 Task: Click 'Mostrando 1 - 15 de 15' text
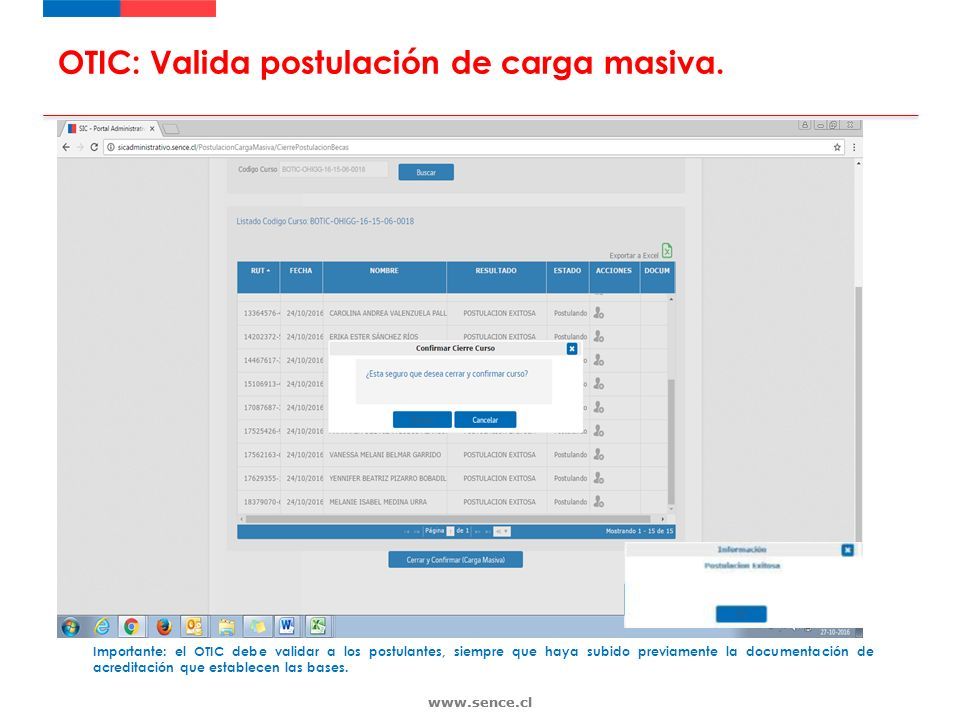coord(639,531)
